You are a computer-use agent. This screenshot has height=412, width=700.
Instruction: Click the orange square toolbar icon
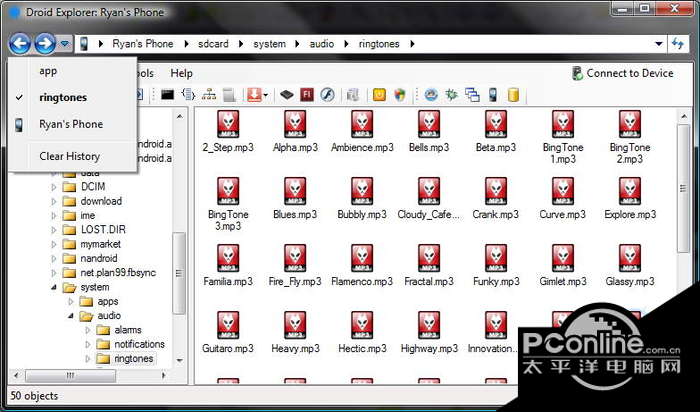click(379, 95)
